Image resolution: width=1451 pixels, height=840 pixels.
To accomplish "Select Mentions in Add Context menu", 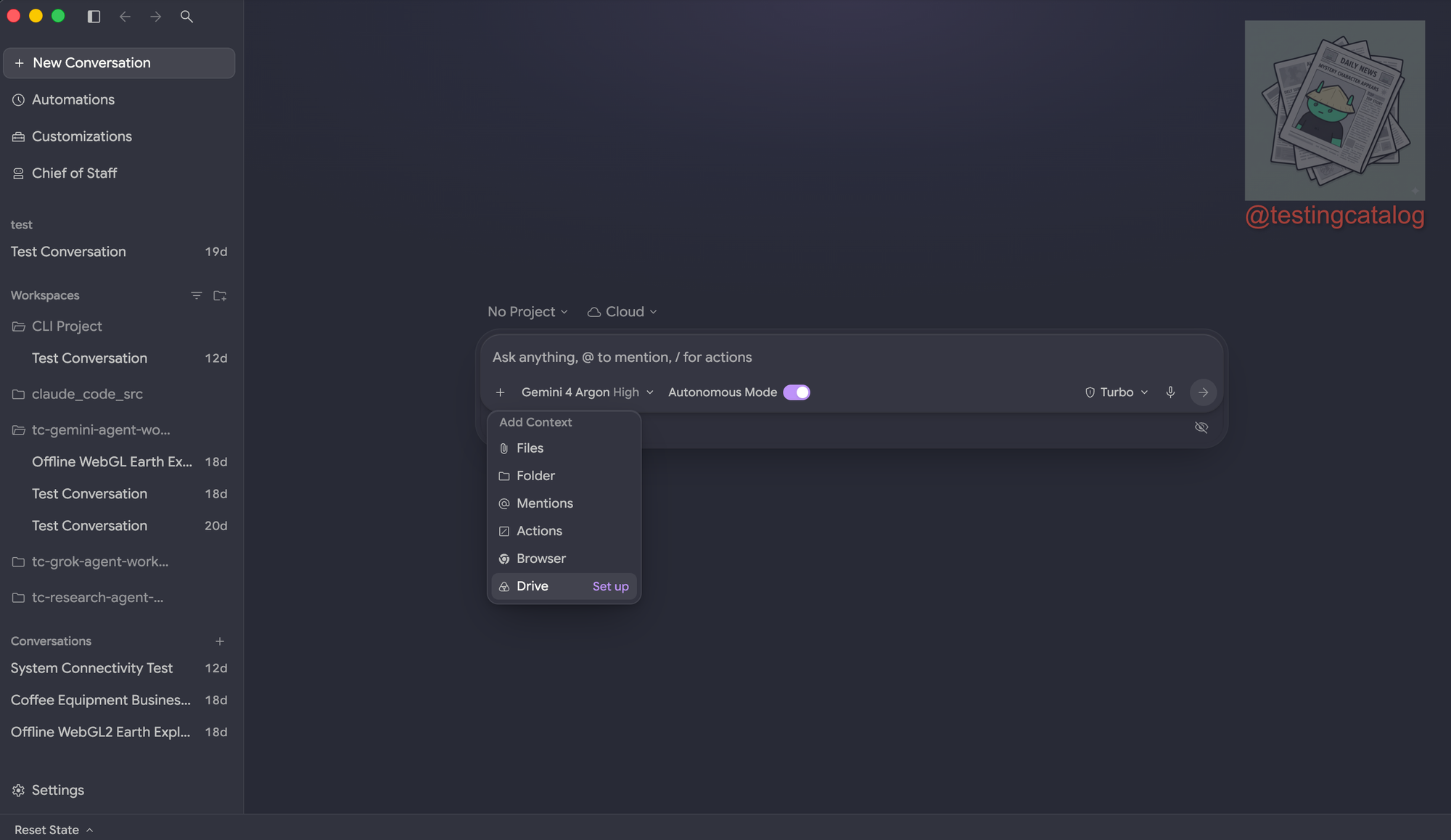I will 564,503.
